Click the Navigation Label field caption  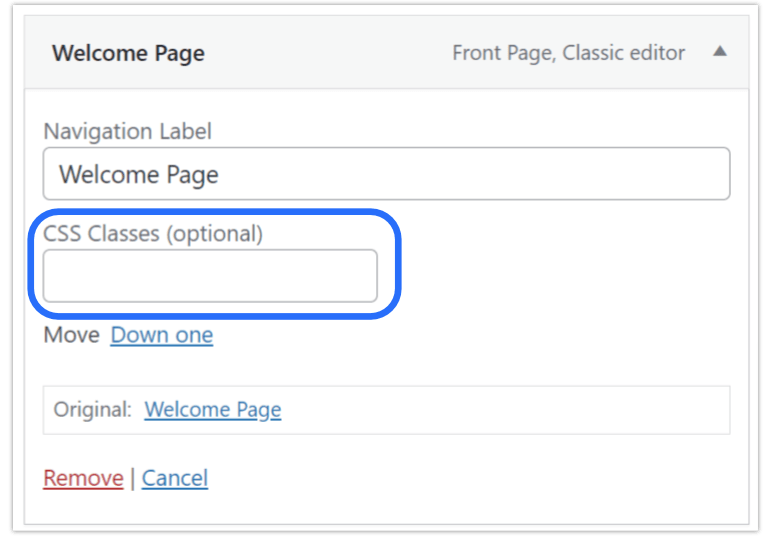click(127, 131)
